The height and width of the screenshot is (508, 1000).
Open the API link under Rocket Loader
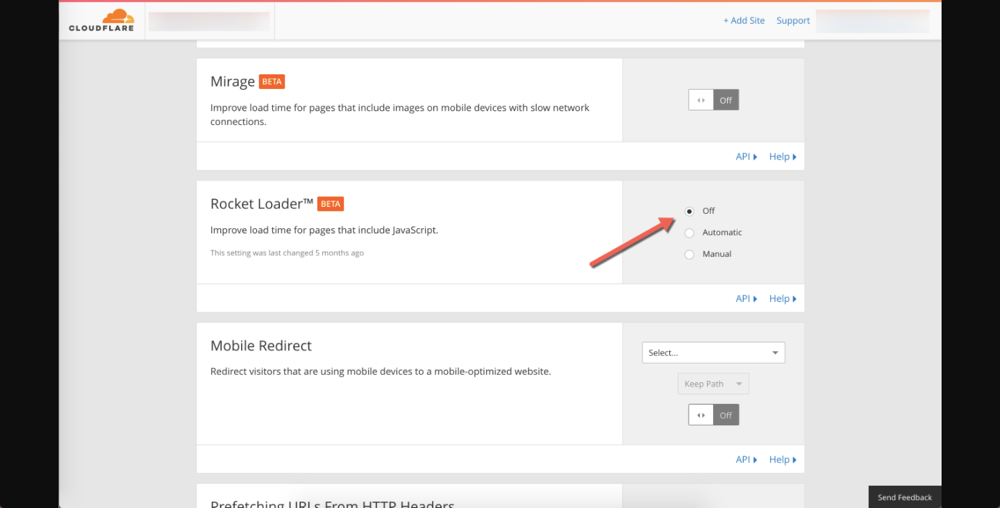point(746,298)
